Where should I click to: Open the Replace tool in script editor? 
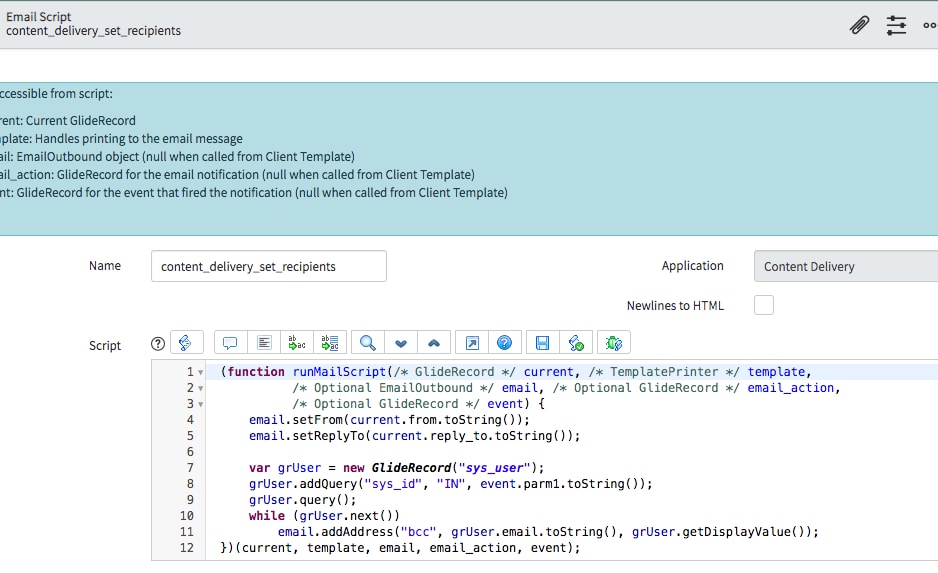(x=297, y=343)
